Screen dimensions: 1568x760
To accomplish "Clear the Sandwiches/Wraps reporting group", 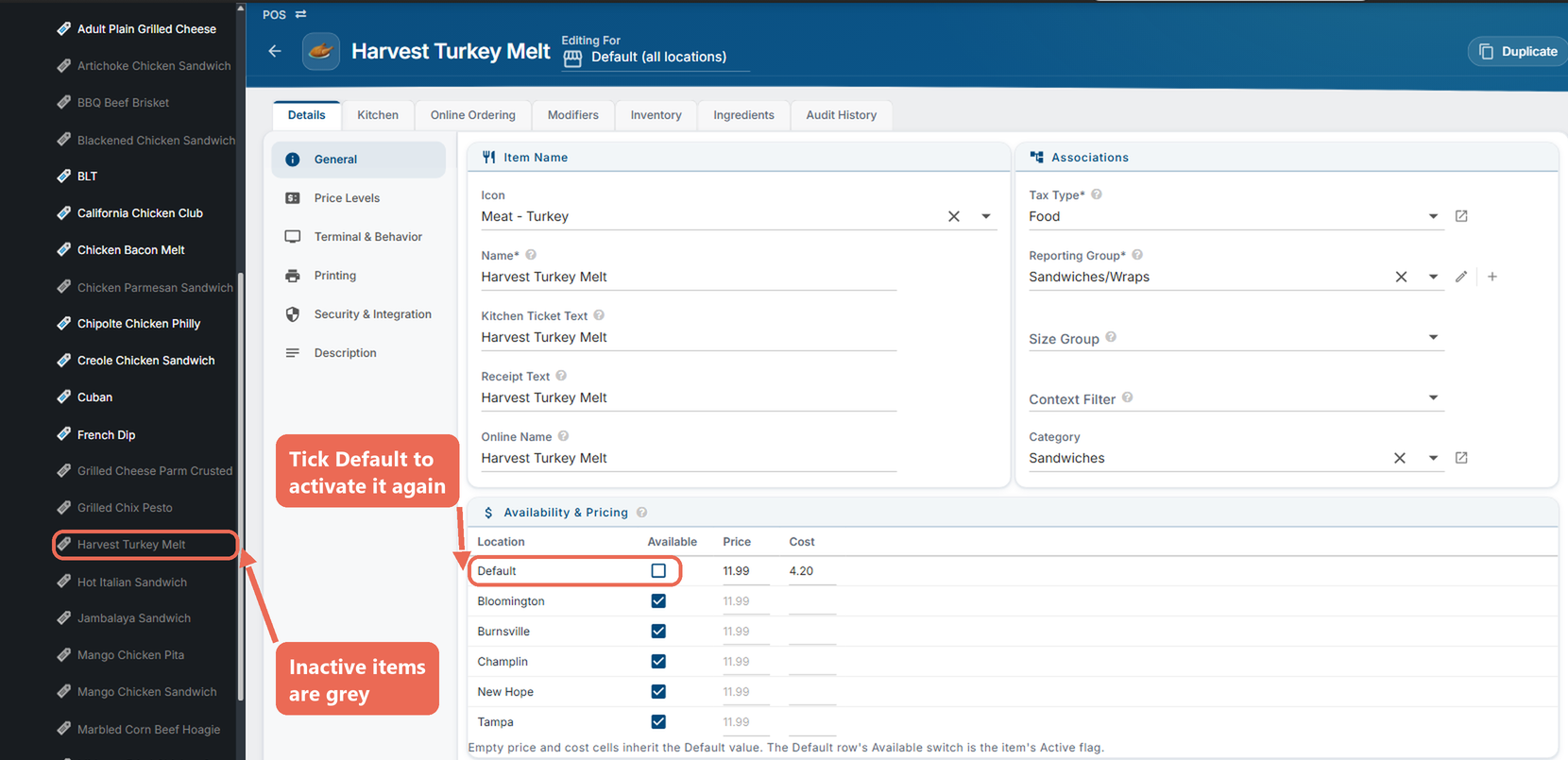I will coord(1401,277).
